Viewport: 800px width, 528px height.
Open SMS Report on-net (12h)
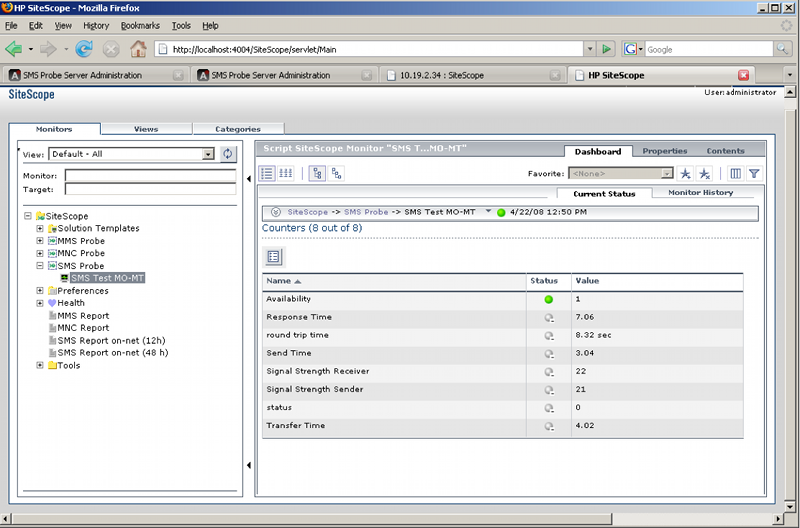[111, 340]
